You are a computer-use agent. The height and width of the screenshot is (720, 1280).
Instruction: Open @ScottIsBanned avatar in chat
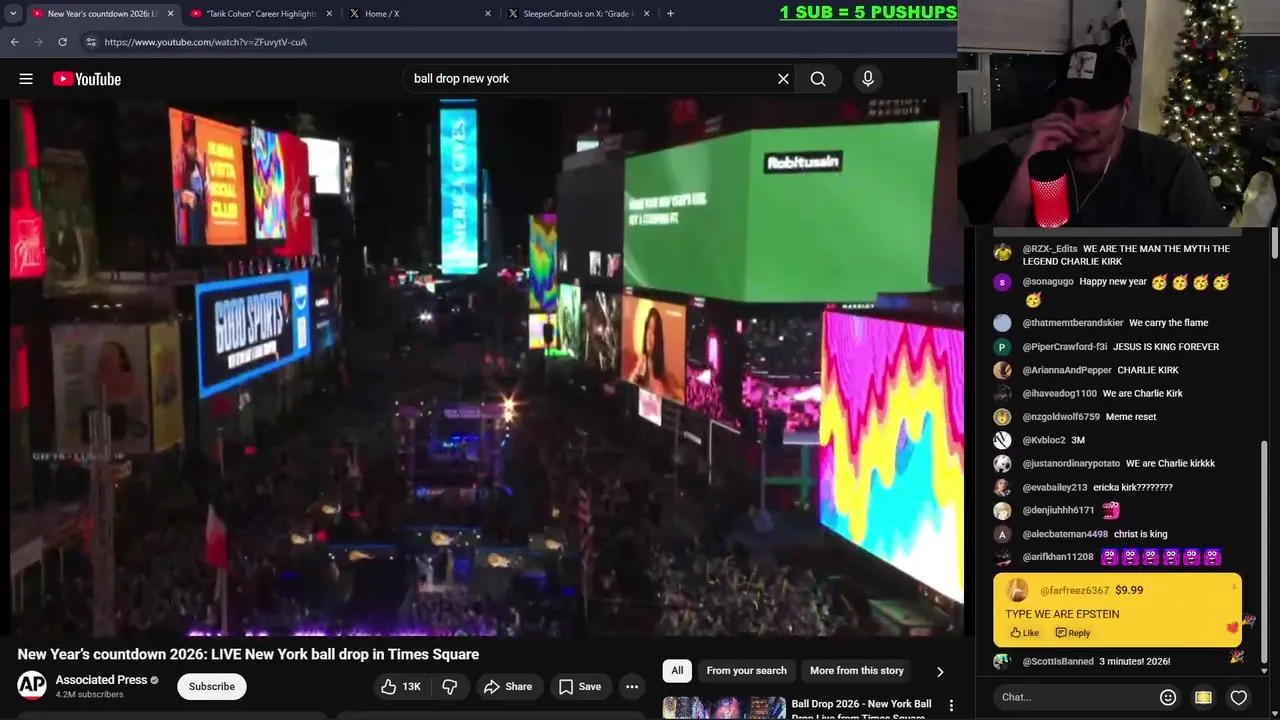(1002, 661)
